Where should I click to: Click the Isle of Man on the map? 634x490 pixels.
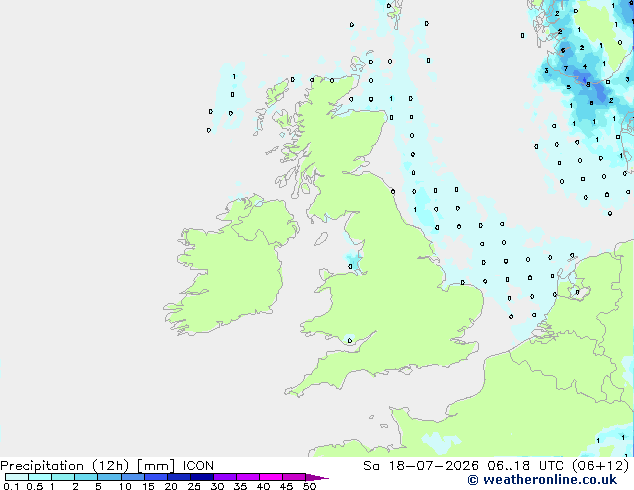click(321, 239)
